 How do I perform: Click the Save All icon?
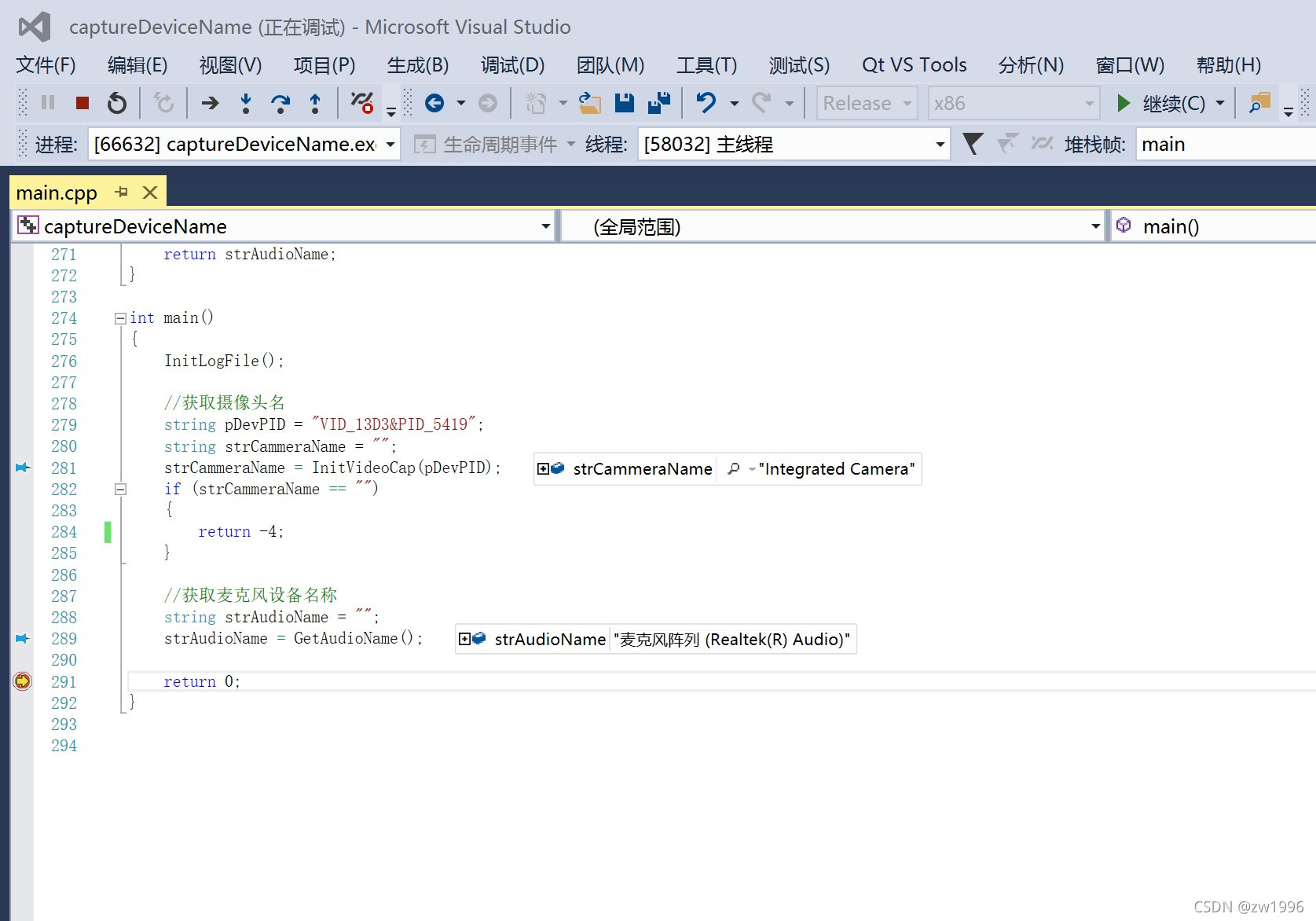pos(659,103)
